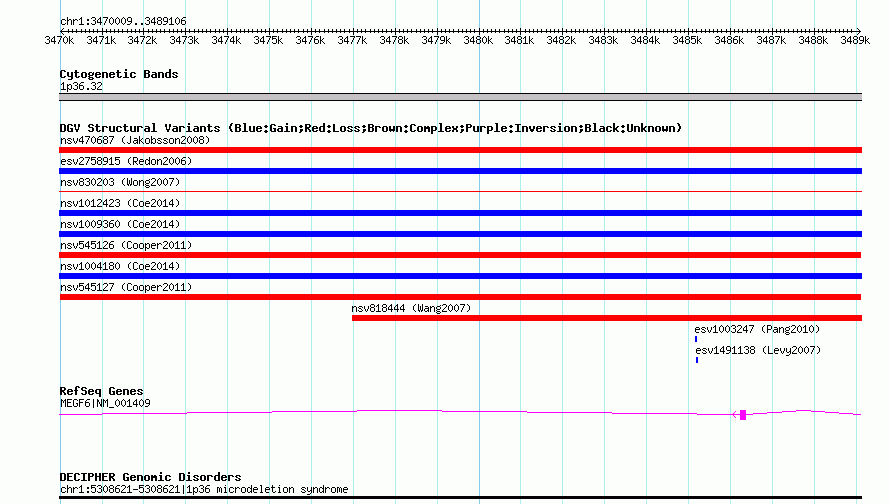
Task: Open the esv1003247 (Pang2010) label
Action: point(757,329)
